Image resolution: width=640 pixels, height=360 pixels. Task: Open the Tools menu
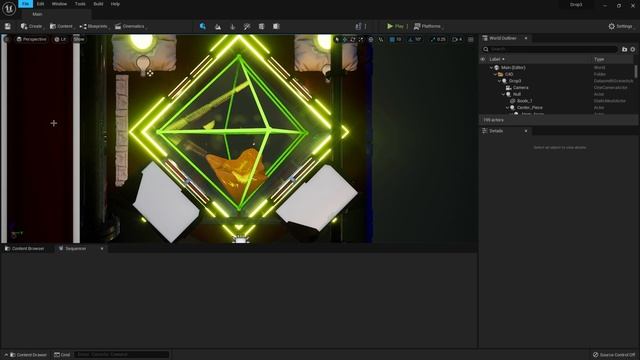80,4
